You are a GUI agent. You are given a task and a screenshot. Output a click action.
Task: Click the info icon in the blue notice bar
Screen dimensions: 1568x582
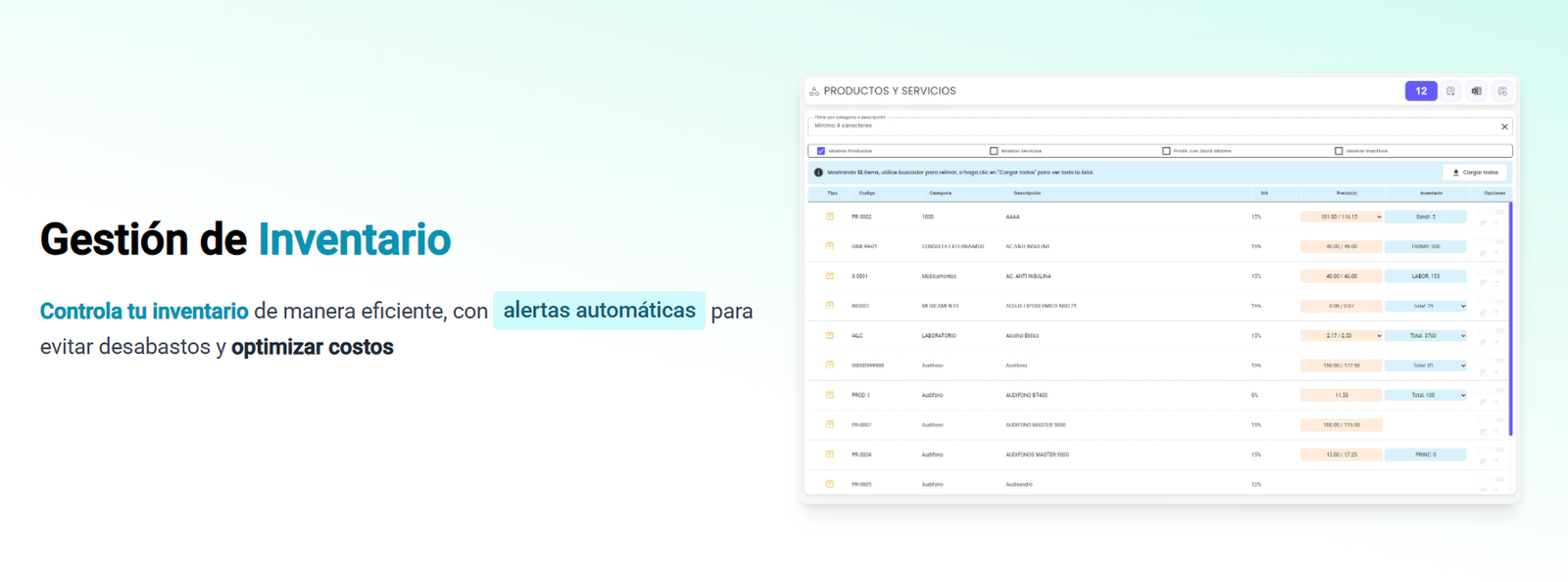[x=818, y=172]
